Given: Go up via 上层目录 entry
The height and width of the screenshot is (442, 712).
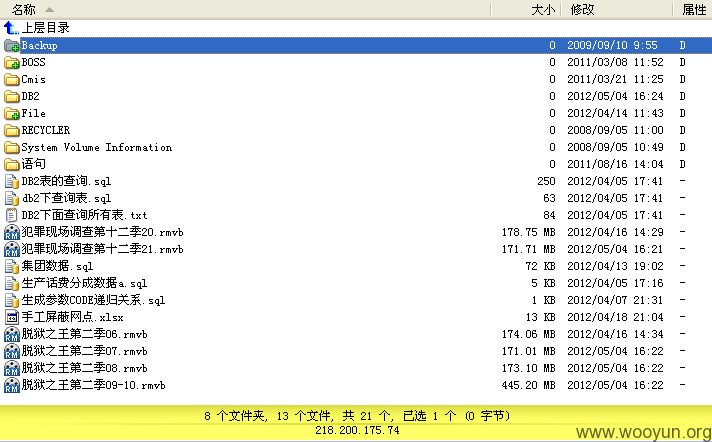Looking at the screenshot, I should (x=45, y=28).
